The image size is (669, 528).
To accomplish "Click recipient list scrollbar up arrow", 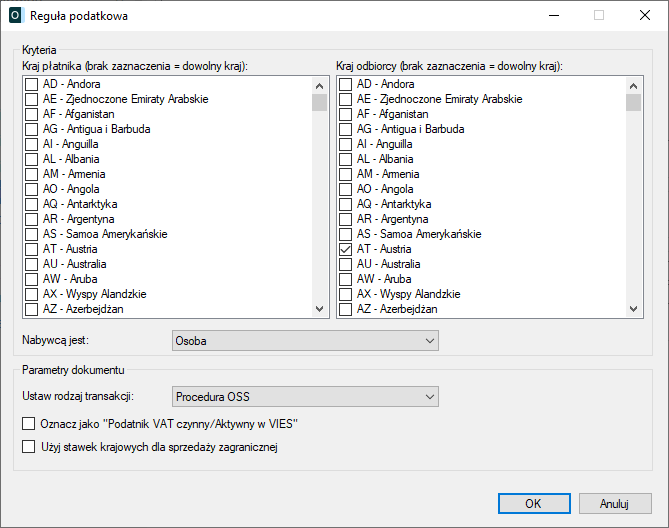I will coord(633,84).
